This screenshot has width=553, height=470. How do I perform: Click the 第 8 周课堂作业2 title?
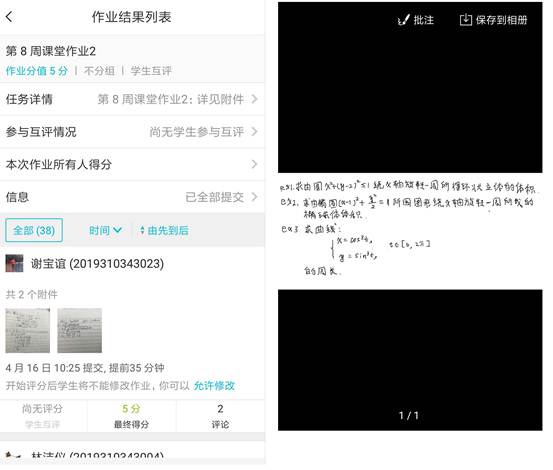point(51,51)
